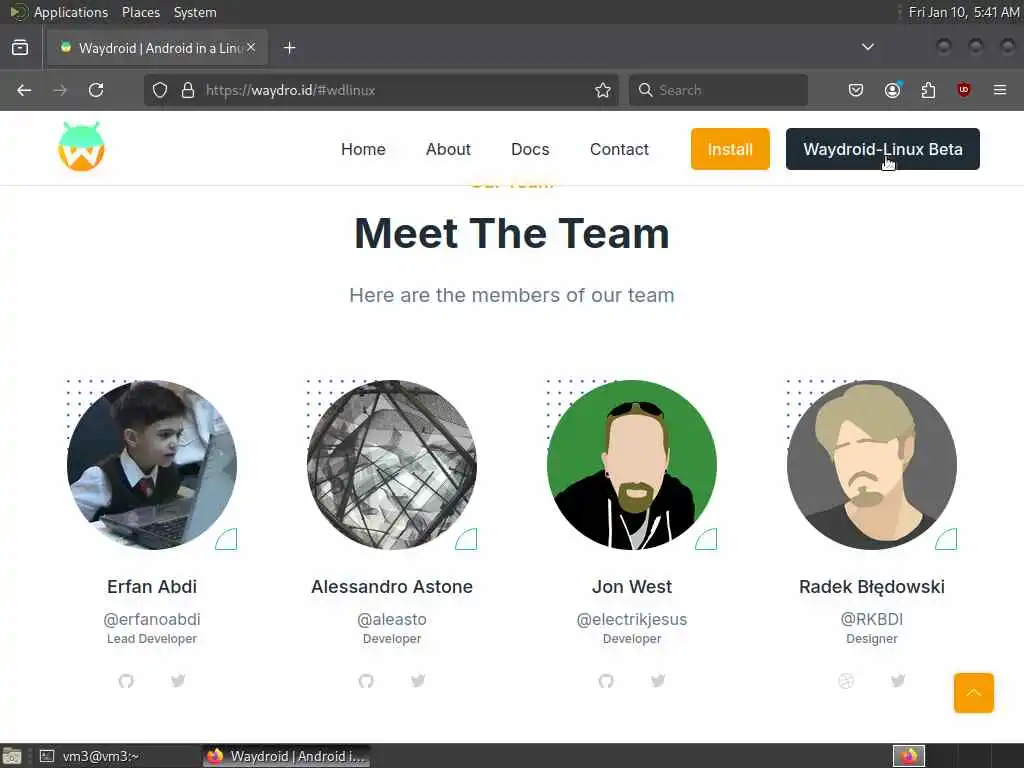The width and height of the screenshot is (1024, 768).
Task: Reload the page with the refresh icon
Action: tap(96, 90)
